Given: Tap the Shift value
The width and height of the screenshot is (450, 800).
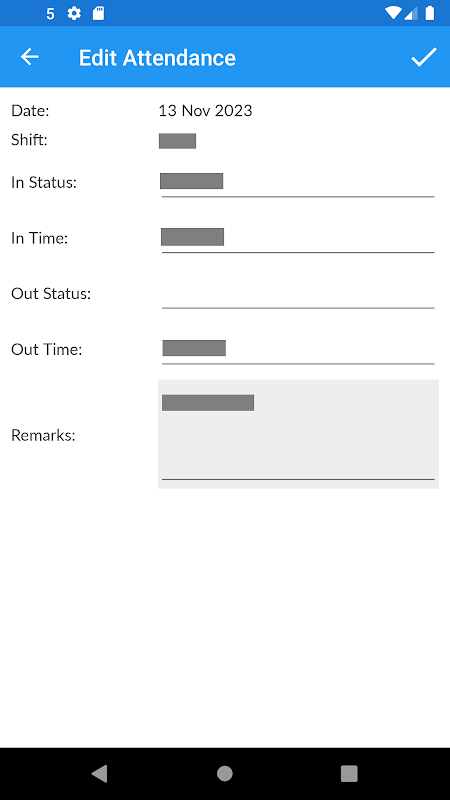Looking at the screenshot, I should pos(178,141).
